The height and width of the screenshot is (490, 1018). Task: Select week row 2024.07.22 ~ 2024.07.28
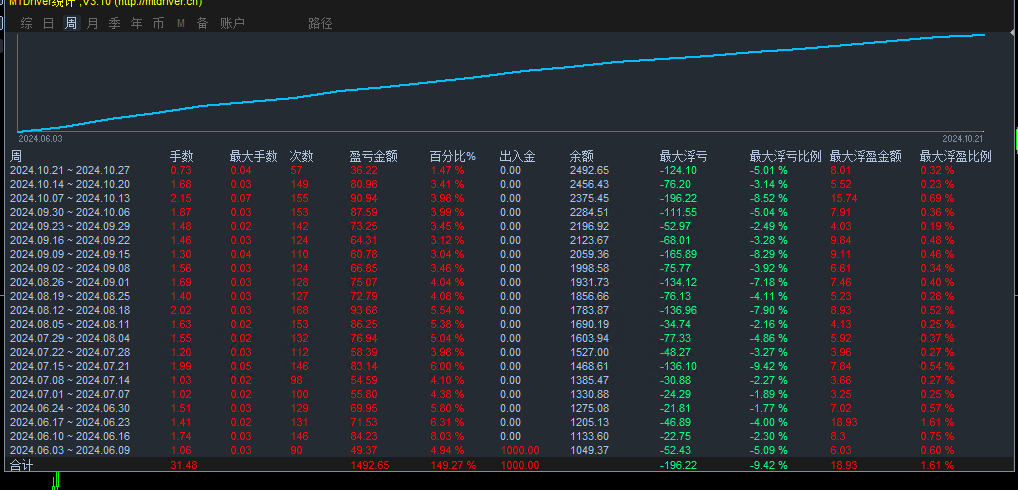point(509,352)
